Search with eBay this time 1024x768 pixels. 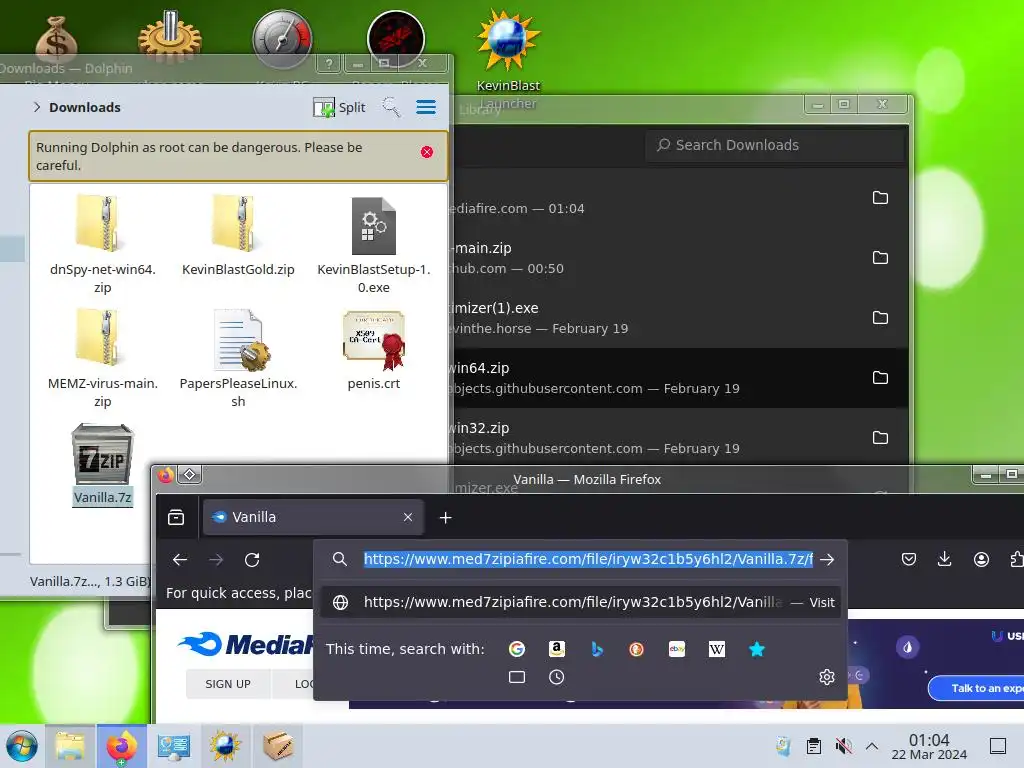point(677,649)
